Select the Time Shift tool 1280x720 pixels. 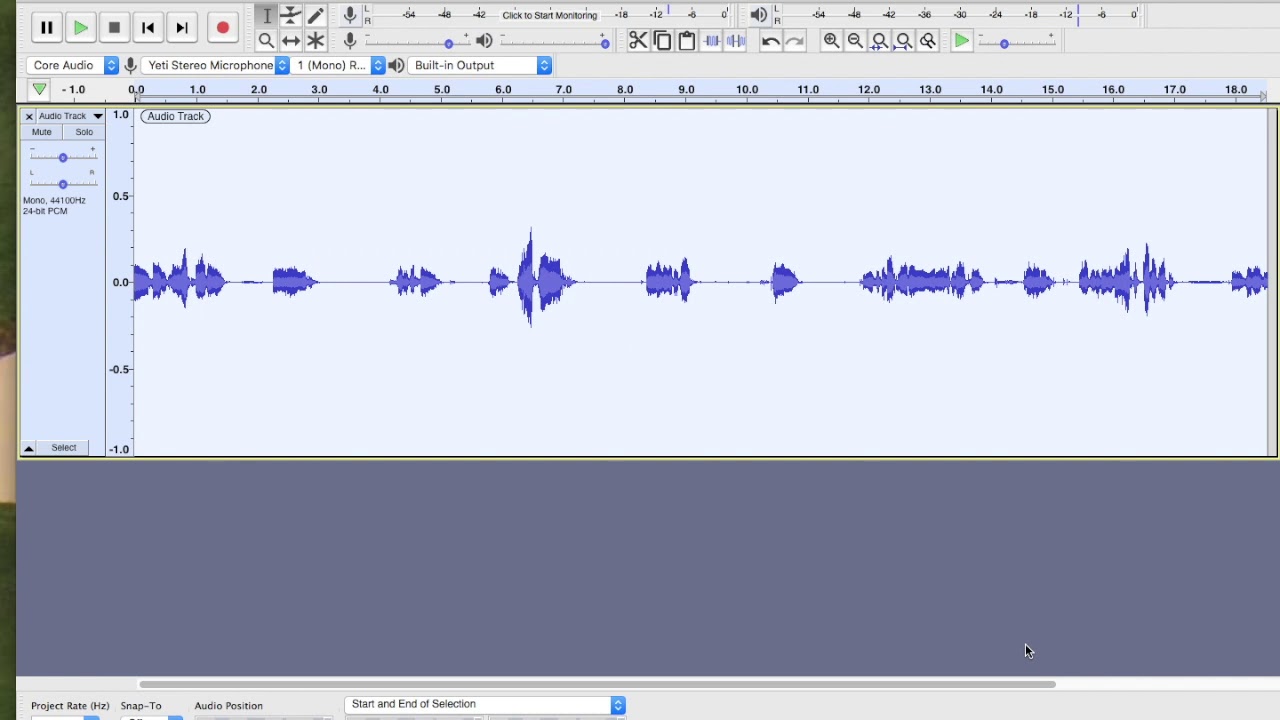point(291,41)
